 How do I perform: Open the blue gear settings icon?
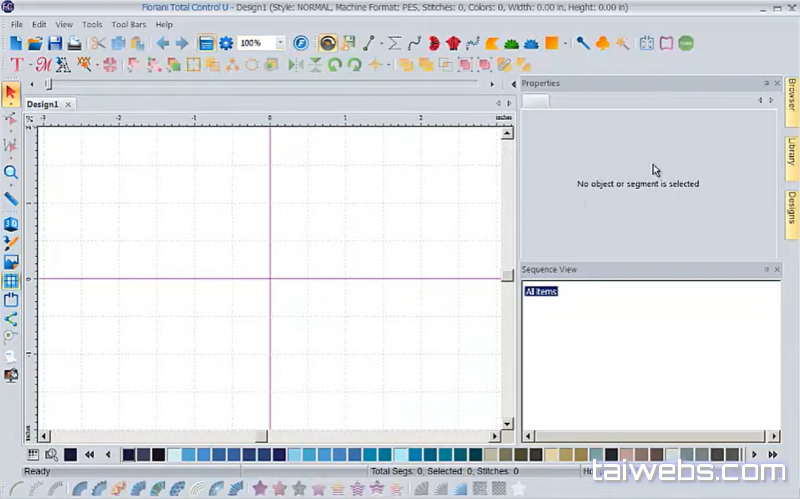226,43
